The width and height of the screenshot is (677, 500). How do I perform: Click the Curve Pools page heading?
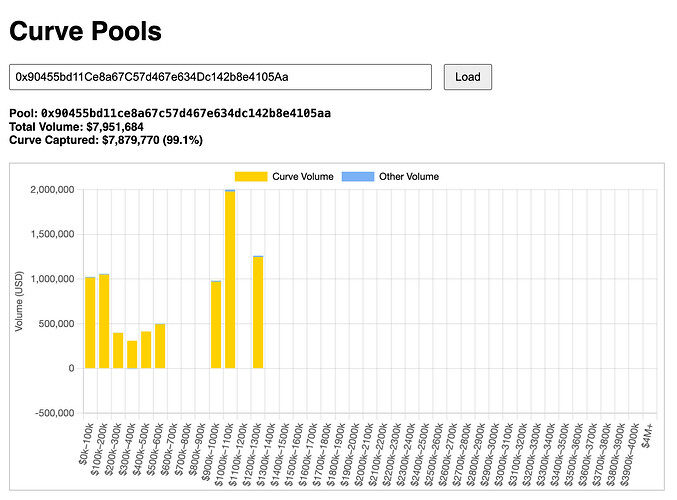tap(85, 31)
